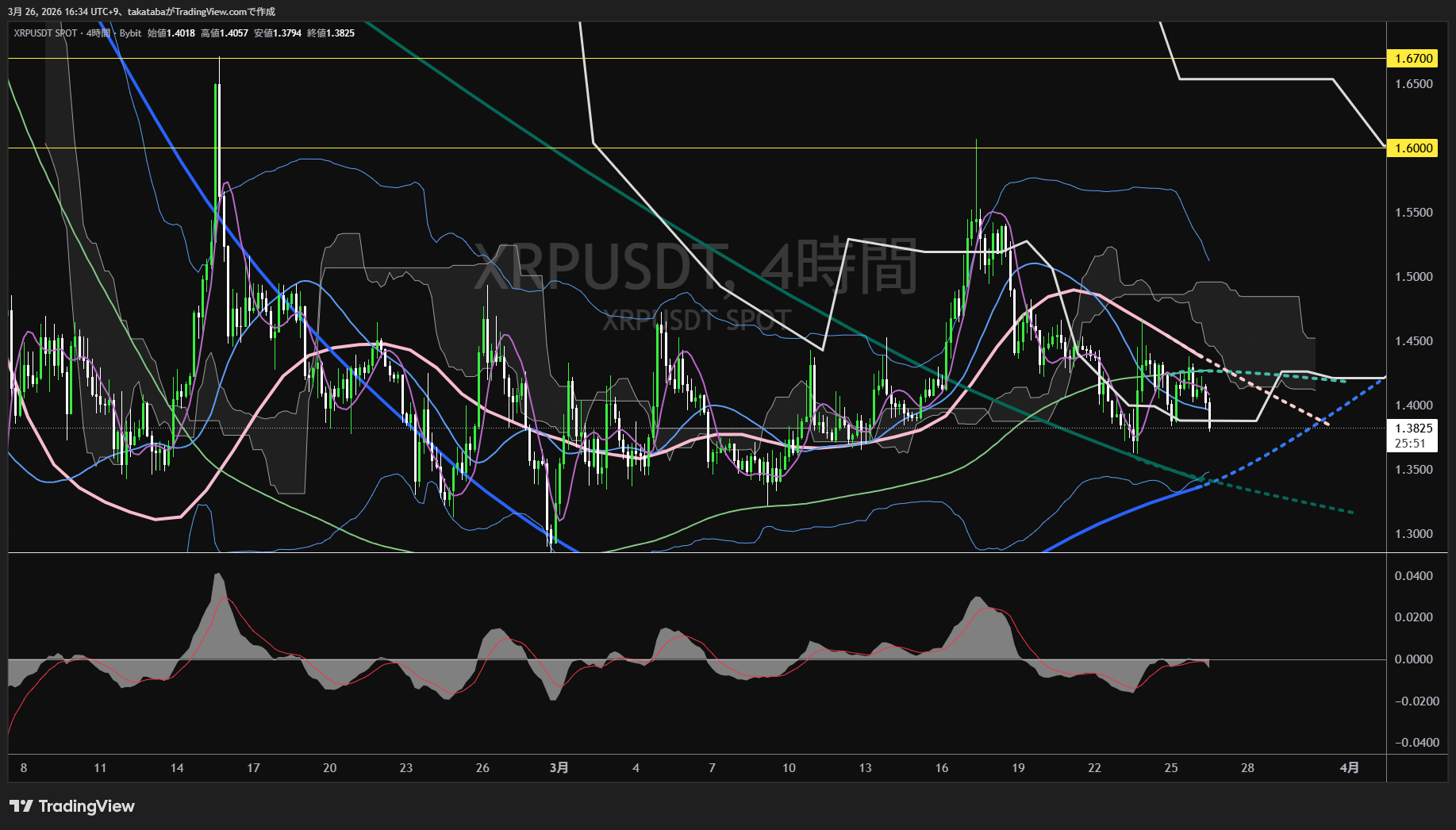Screen dimensions: 1456x830
Task: Click the 3月 label on time axis
Action: (559, 767)
